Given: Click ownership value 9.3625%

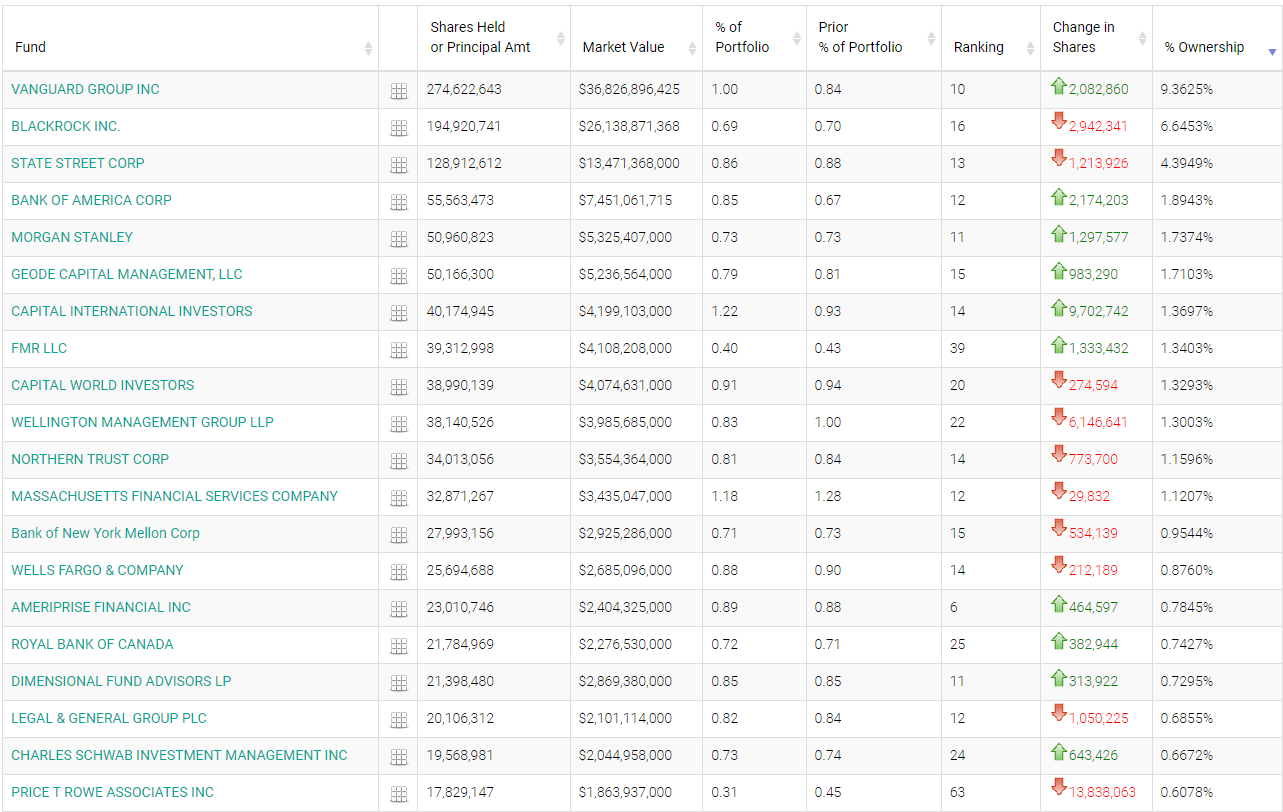Looking at the screenshot, I should coord(1187,89).
